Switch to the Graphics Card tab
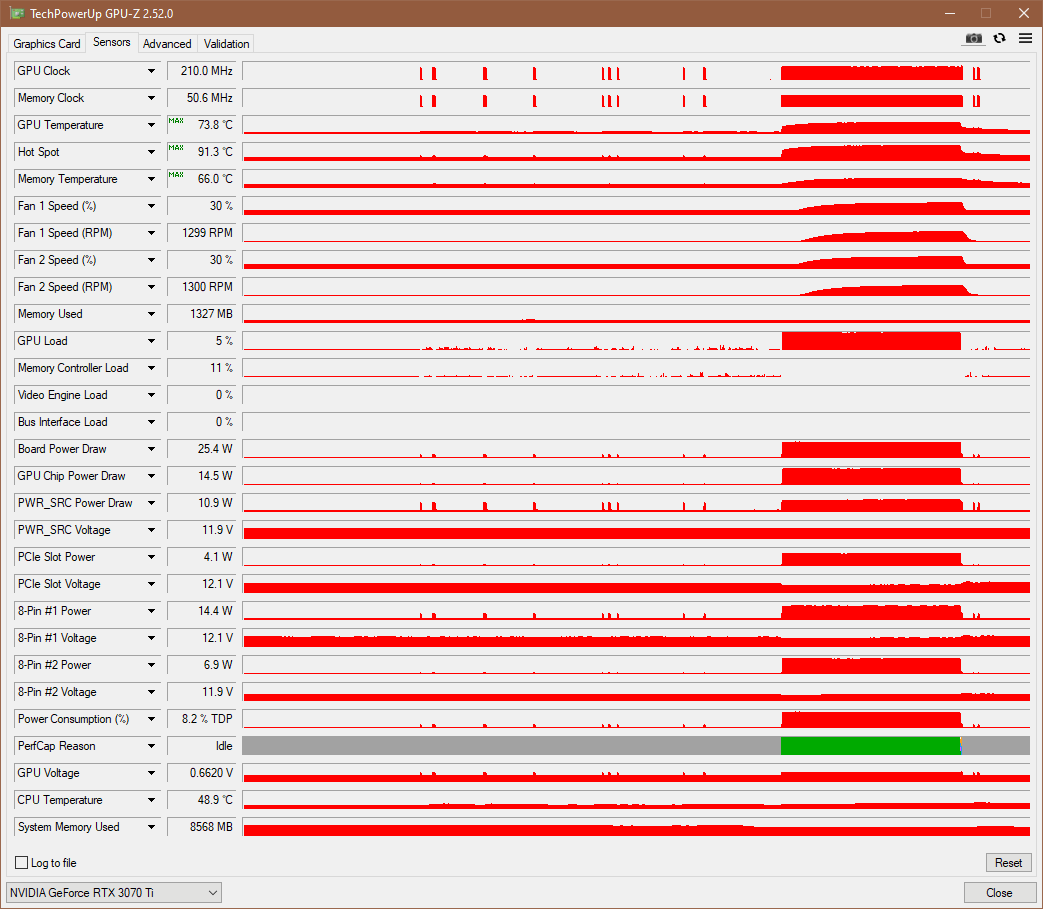 [47, 44]
